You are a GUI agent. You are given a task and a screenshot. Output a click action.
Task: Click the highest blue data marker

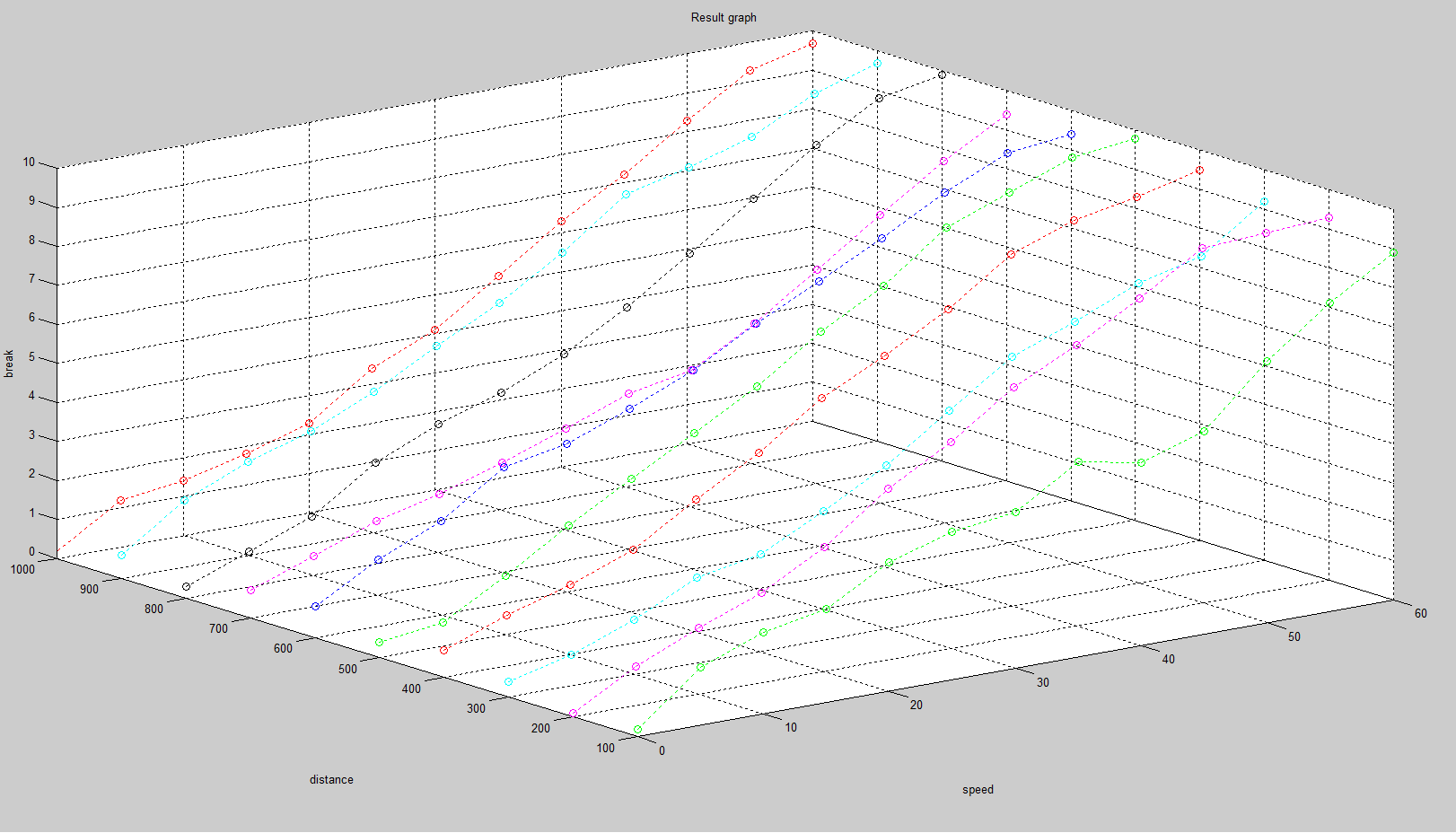1071,135
